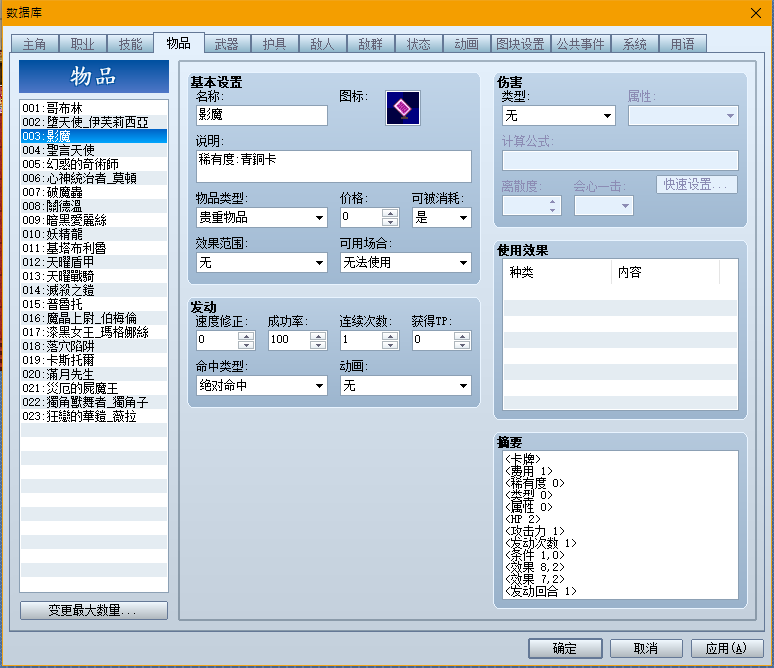Select item 004:聖言天使
The width and height of the screenshot is (774, 668).
pyautogui.click(x=94, y=150)
